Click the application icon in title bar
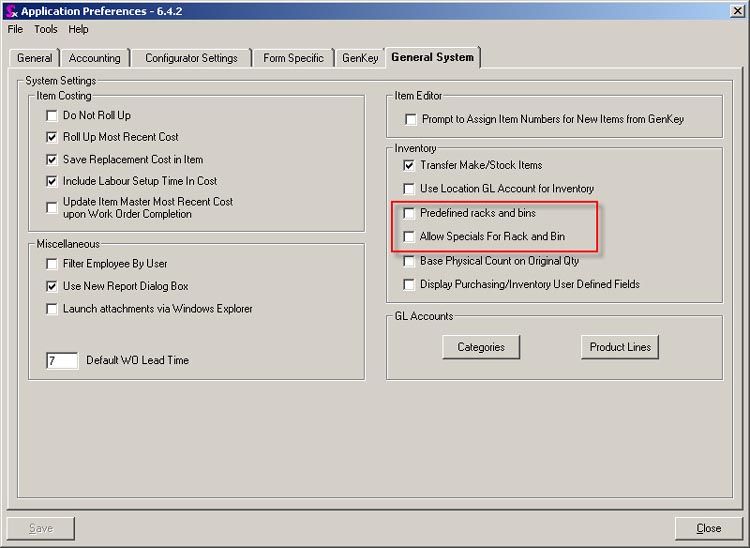The image size is (750, 548). tap(11, 11)
